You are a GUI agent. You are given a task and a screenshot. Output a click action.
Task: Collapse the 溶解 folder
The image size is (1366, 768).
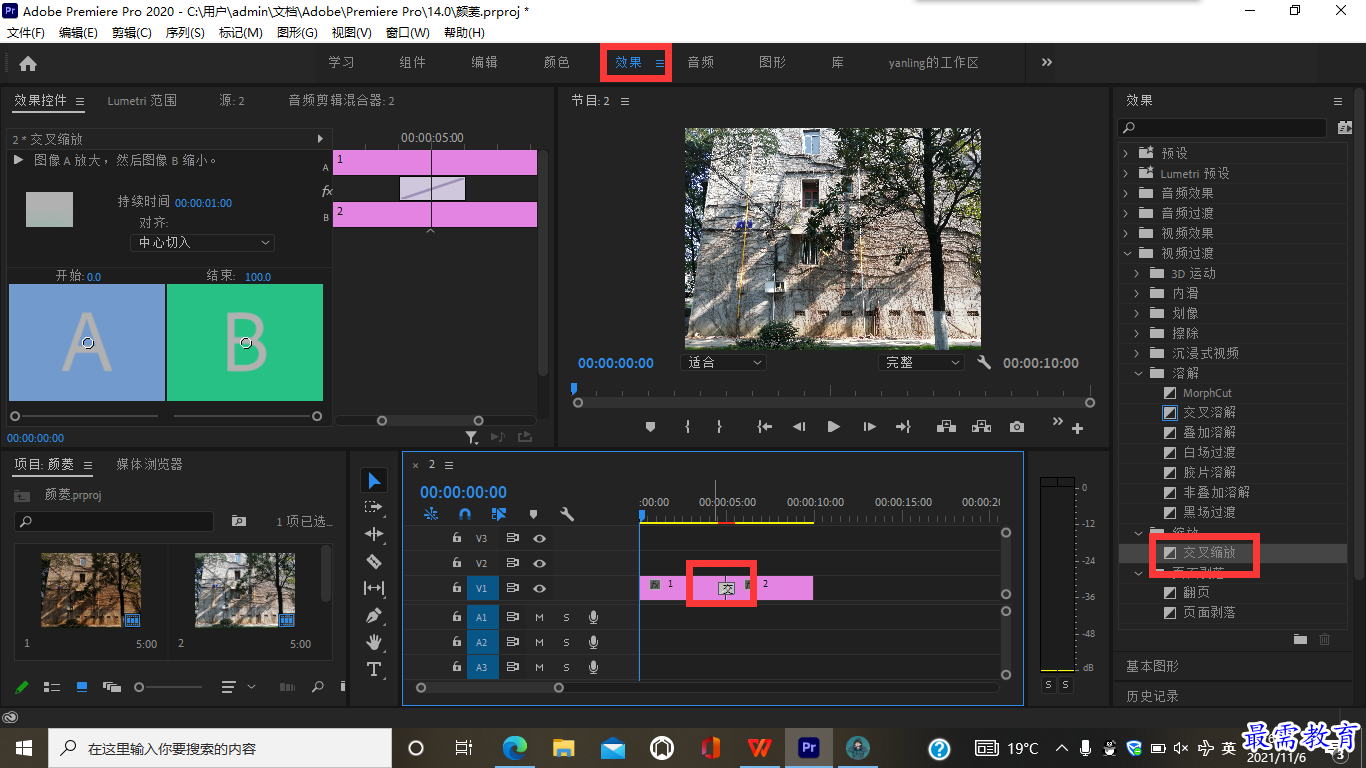[x=1137, y=373]
